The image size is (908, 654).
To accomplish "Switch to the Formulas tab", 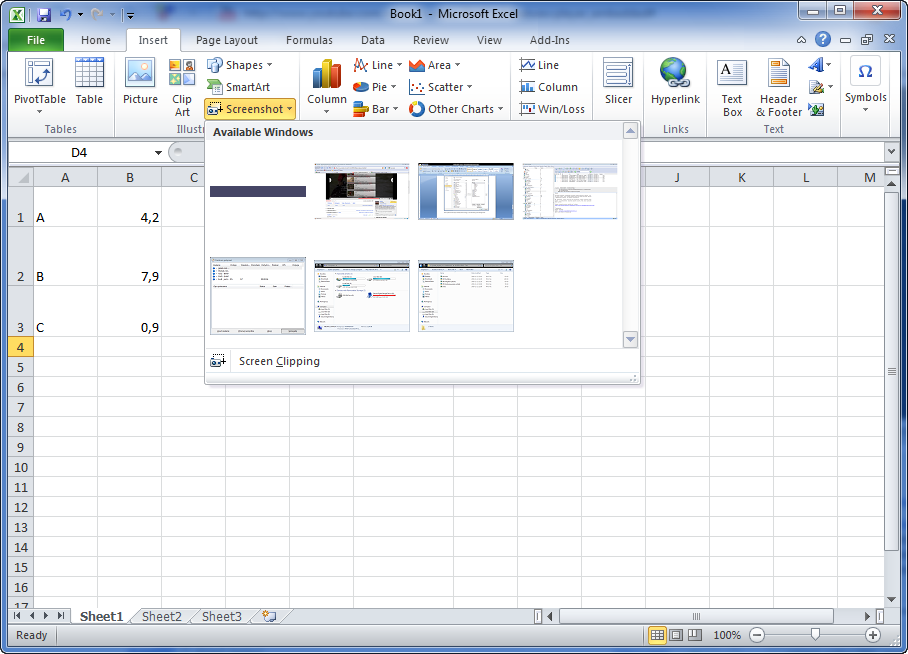I will (309, 40).
